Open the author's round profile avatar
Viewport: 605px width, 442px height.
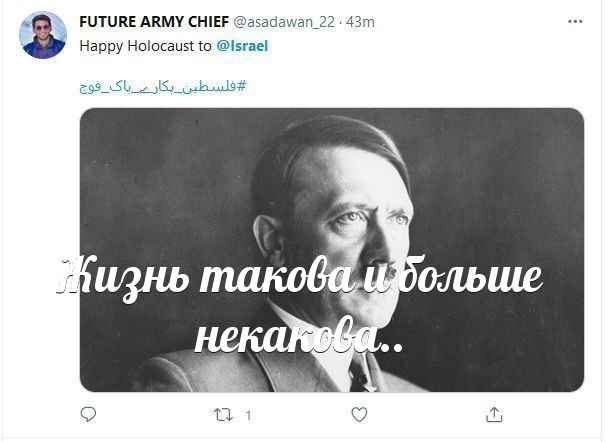tap(43, 35)
